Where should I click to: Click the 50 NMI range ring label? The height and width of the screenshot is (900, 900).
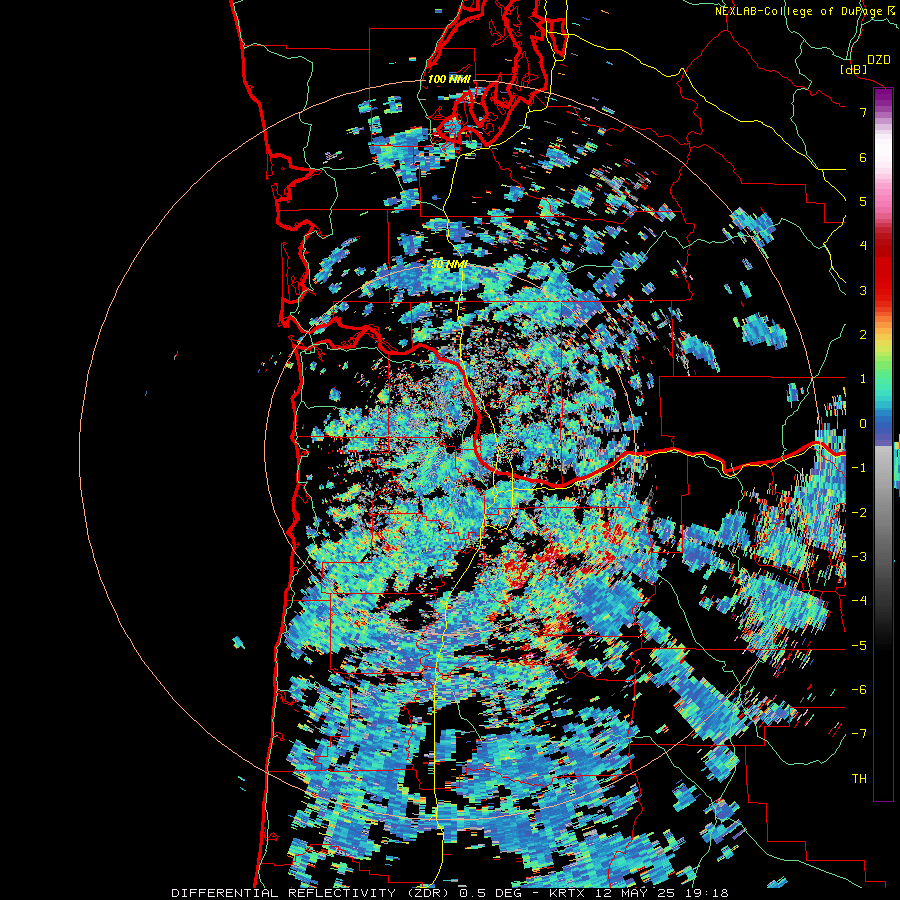(x=449, y=265)
